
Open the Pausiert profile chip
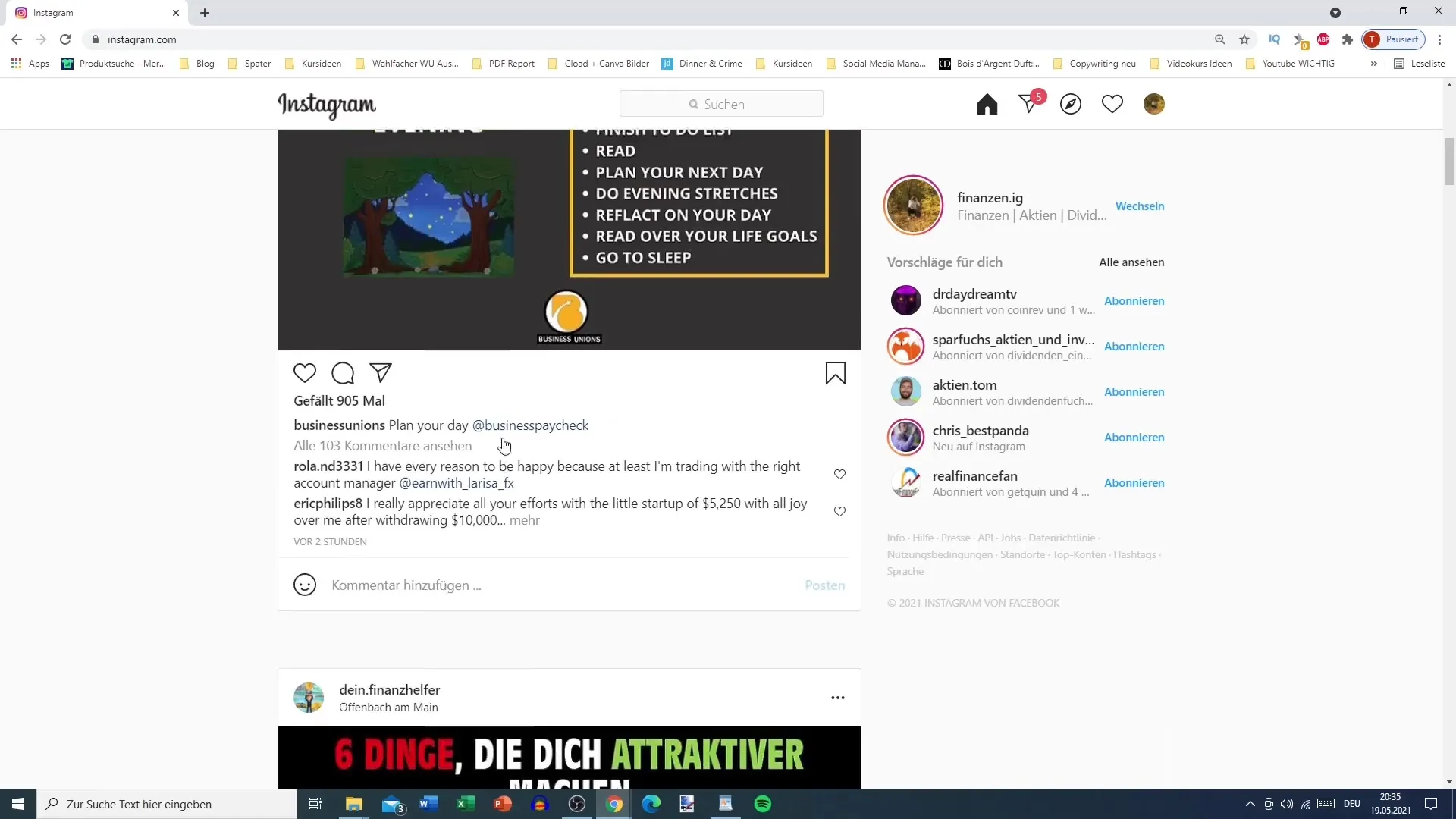pos(1394,39)
